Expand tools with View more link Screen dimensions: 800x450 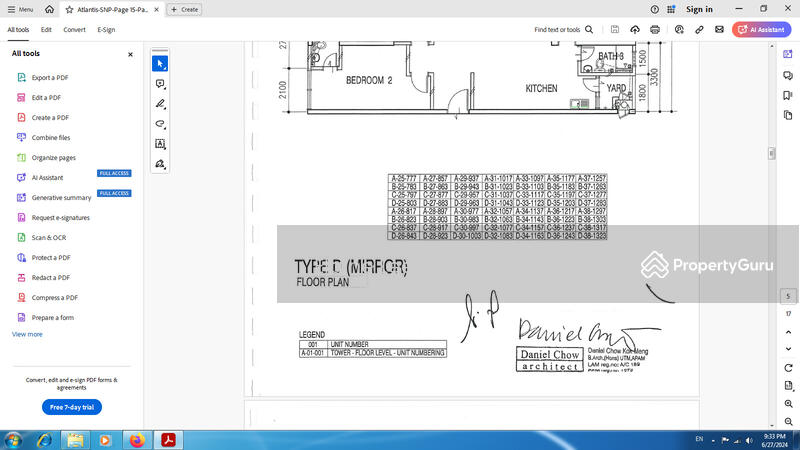tap(27, 334)
